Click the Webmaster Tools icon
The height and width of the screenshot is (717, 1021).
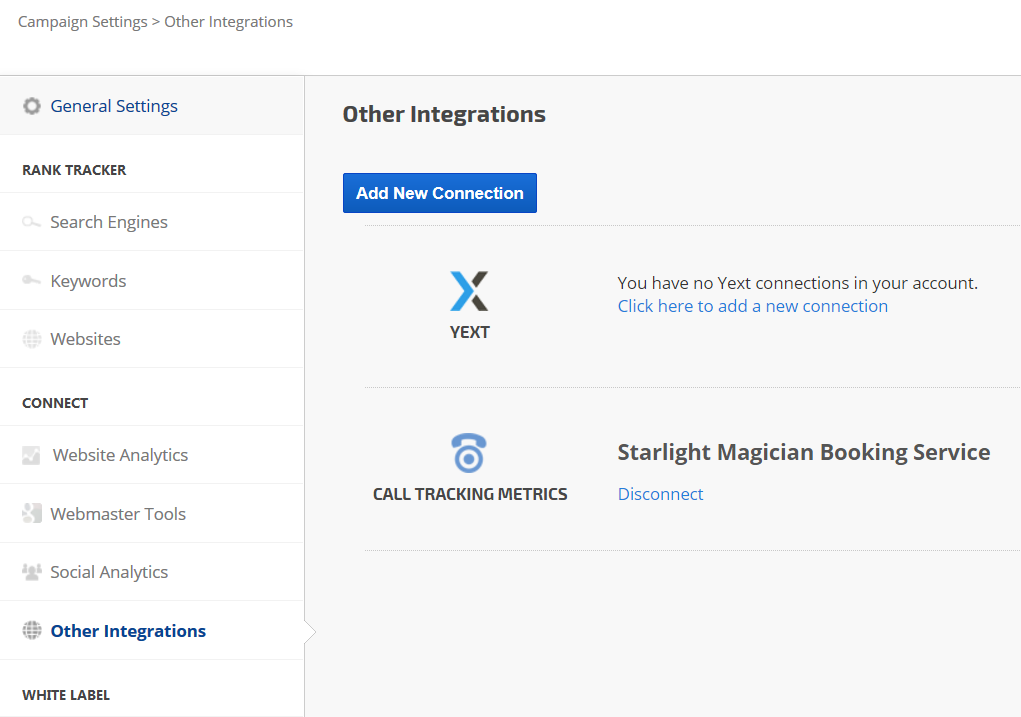click(x=32, y=514)
